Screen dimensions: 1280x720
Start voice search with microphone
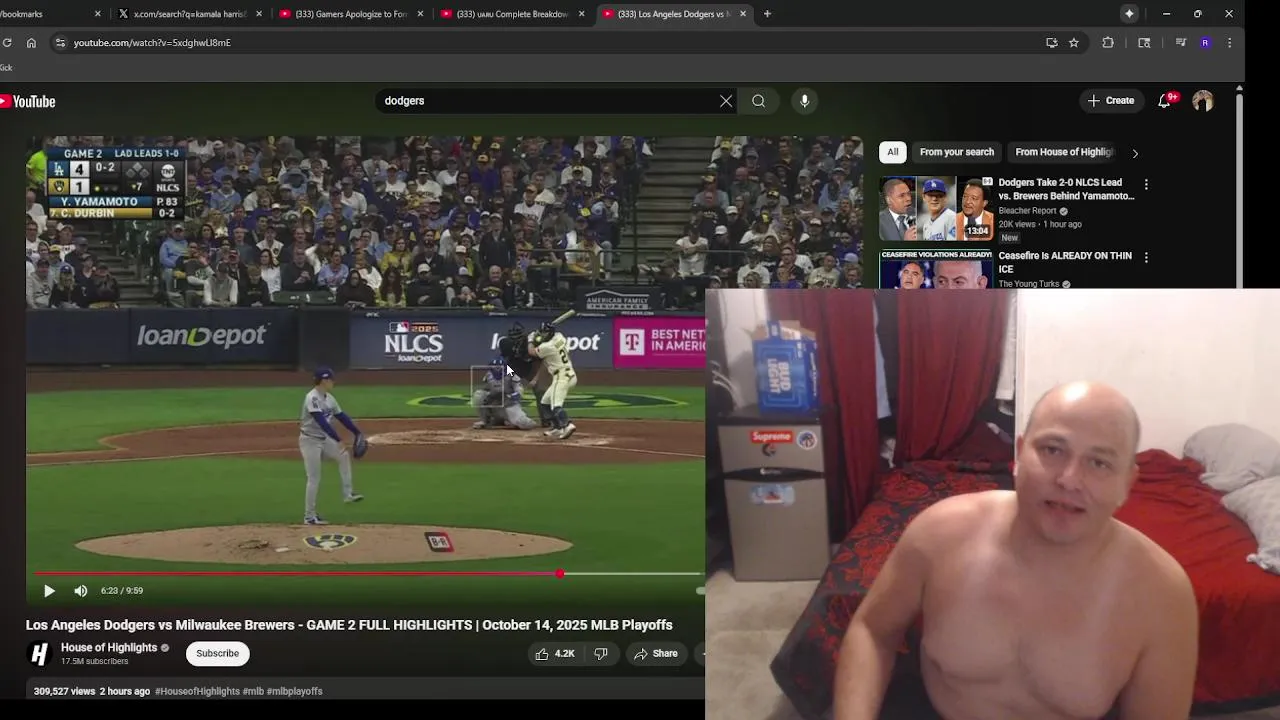tap(804, 101)
